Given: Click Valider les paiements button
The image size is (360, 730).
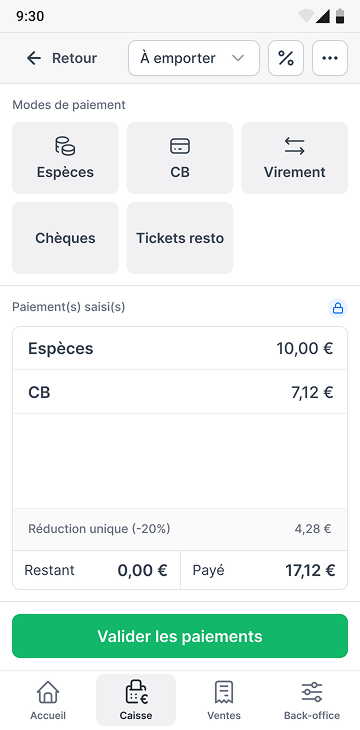Looking at the screenshot, I should point(180,636).
